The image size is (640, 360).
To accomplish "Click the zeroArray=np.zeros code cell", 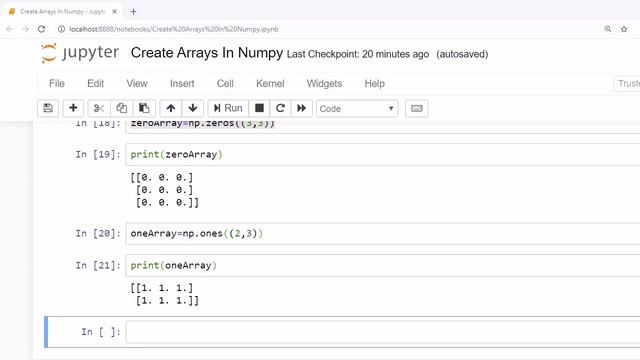I will pyautogui.click(x=383, y=127).
